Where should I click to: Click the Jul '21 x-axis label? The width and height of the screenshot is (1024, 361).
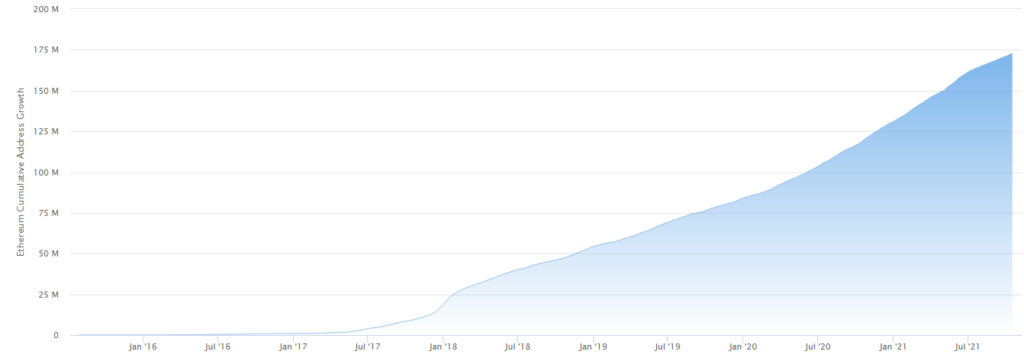click(x=967, y=347)
